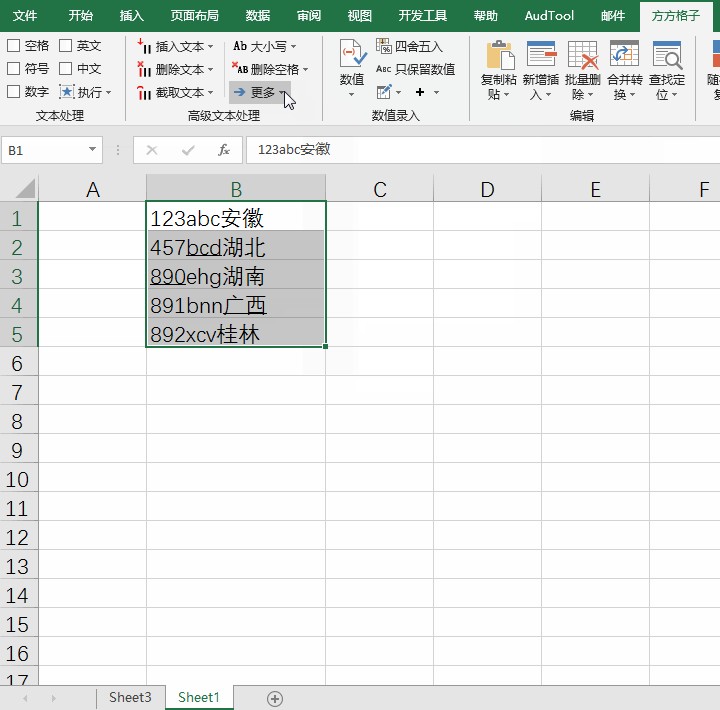Click the 执行 execute star icon
The image size is (720, 710).
point(67,92)
